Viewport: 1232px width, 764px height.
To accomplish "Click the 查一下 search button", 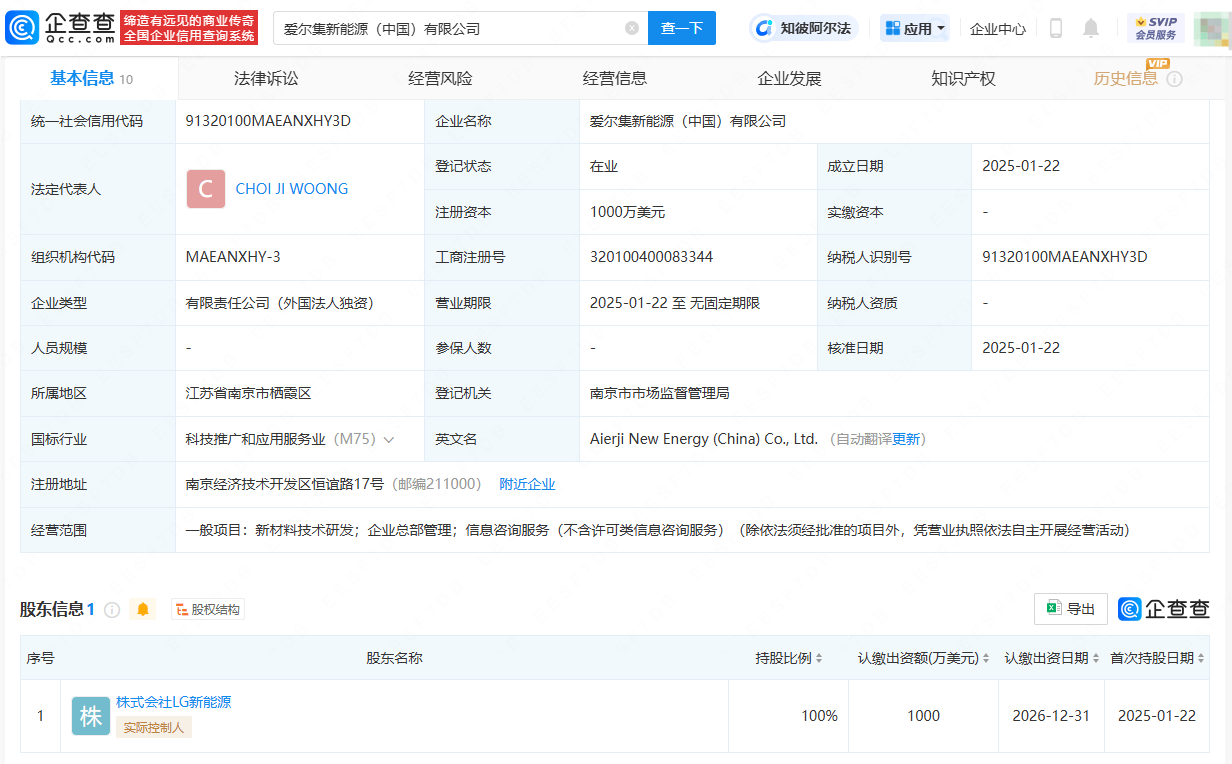I will pos(682,28).
